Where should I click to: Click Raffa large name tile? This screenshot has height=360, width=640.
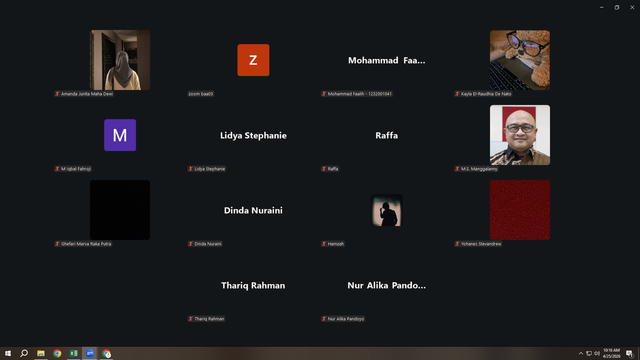click(x=387, y=136)
